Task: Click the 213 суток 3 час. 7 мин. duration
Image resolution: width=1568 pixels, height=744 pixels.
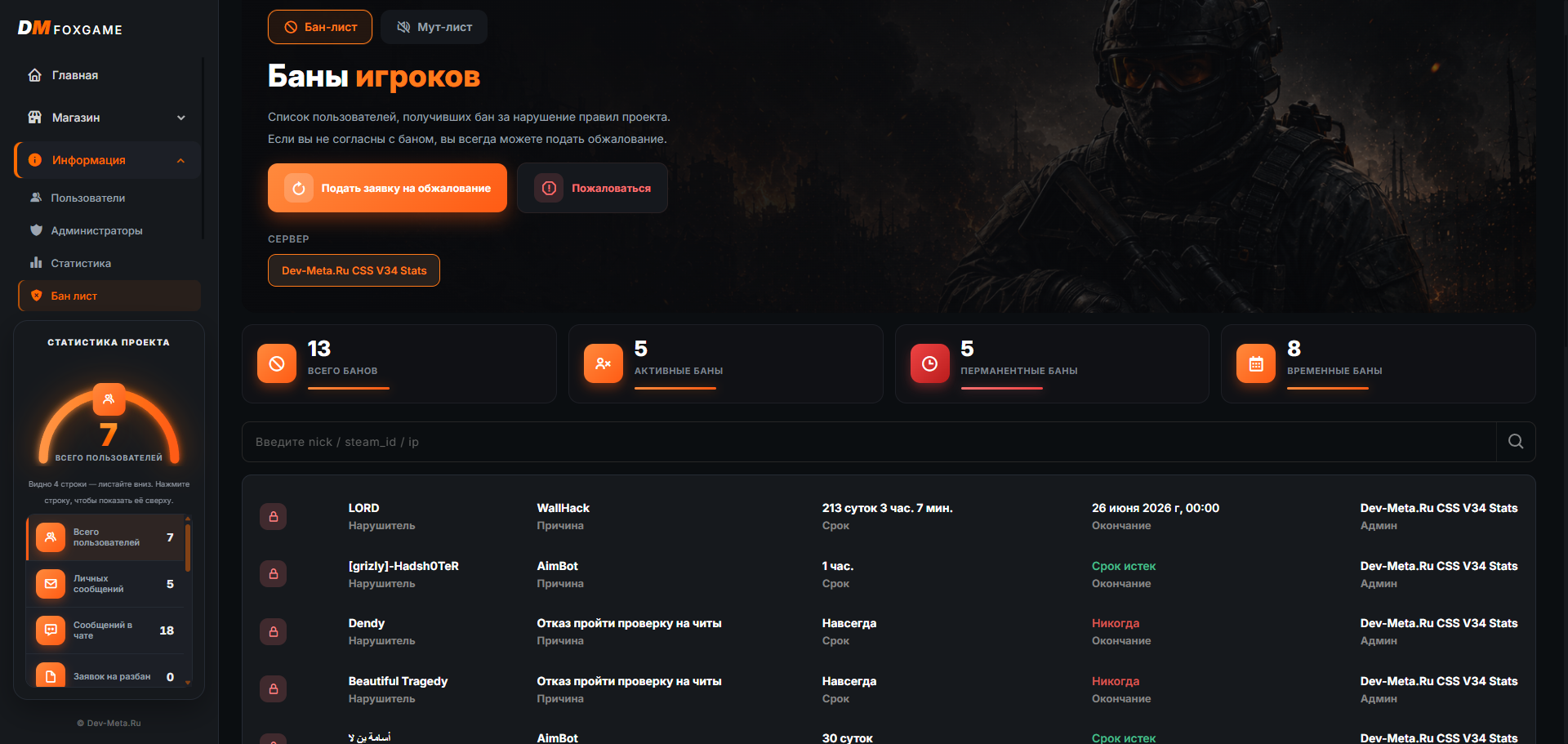Action: 887,508
